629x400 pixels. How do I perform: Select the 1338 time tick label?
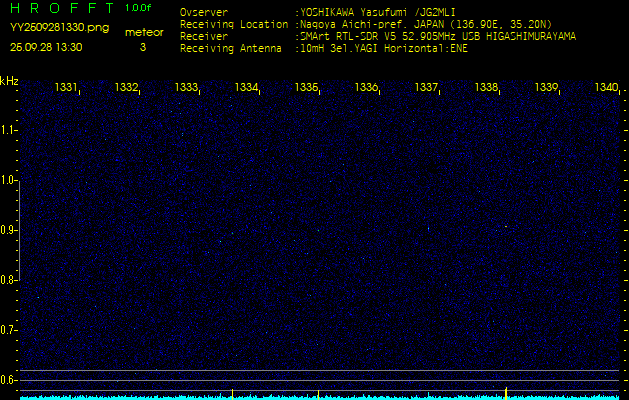[486, 88]
